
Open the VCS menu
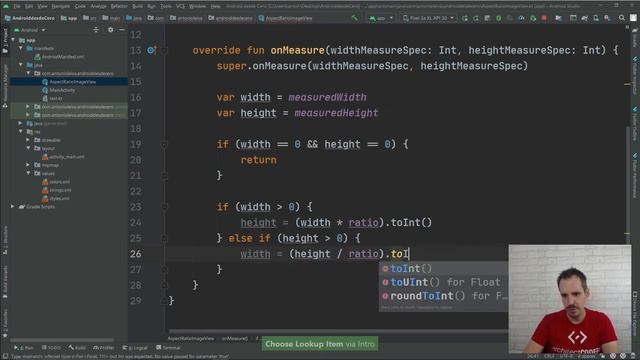point(180,6)
